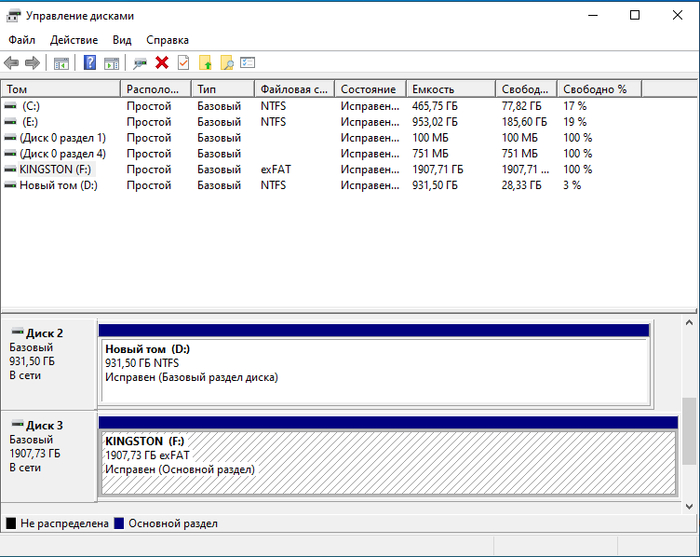Screen dimensions: 700x557
Task: Open the blue question-mark Help icon
Action: [90, 62]
